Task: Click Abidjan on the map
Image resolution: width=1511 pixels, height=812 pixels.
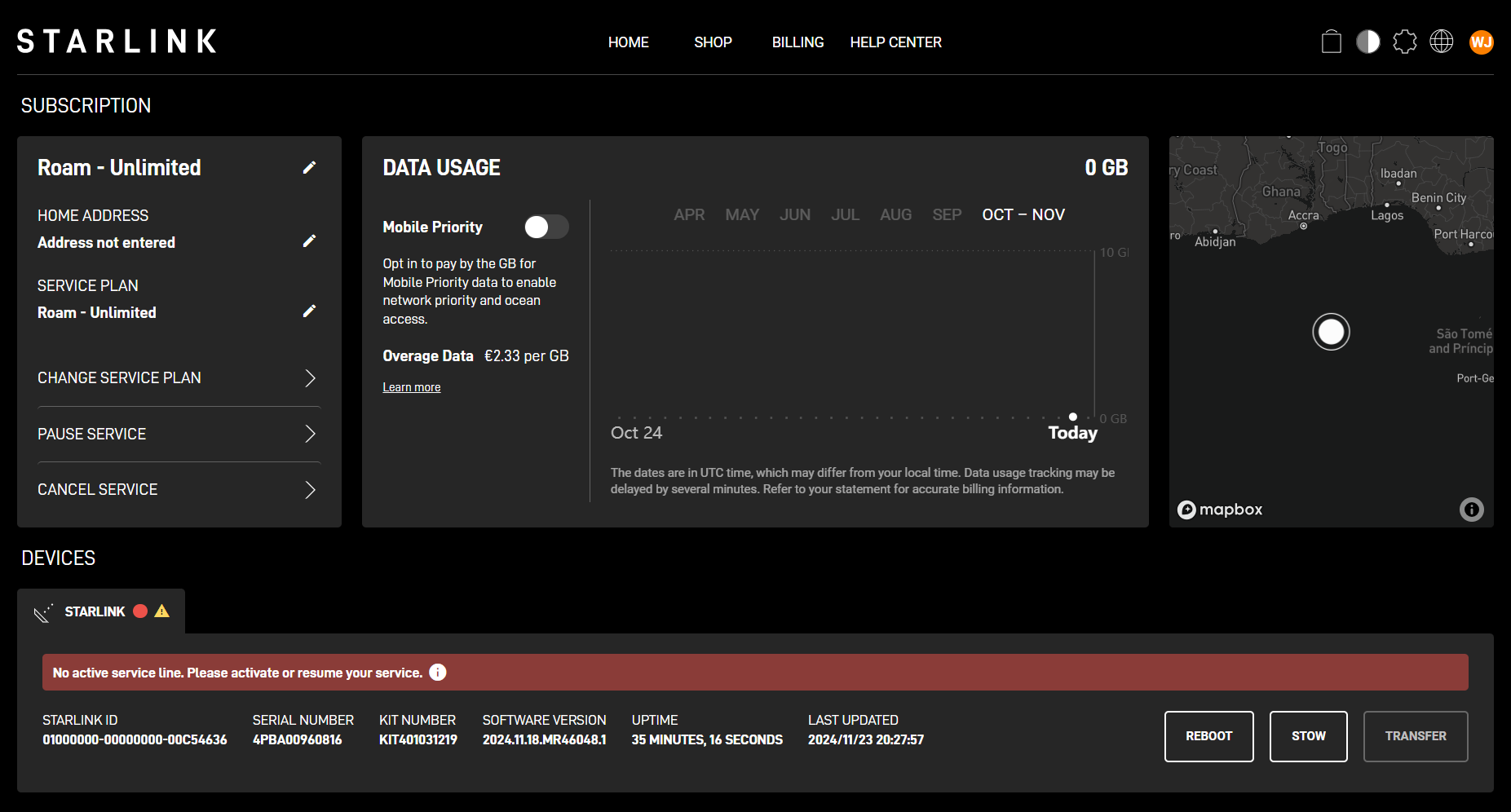Action: pyautogui.click(x=1215, y=242)
